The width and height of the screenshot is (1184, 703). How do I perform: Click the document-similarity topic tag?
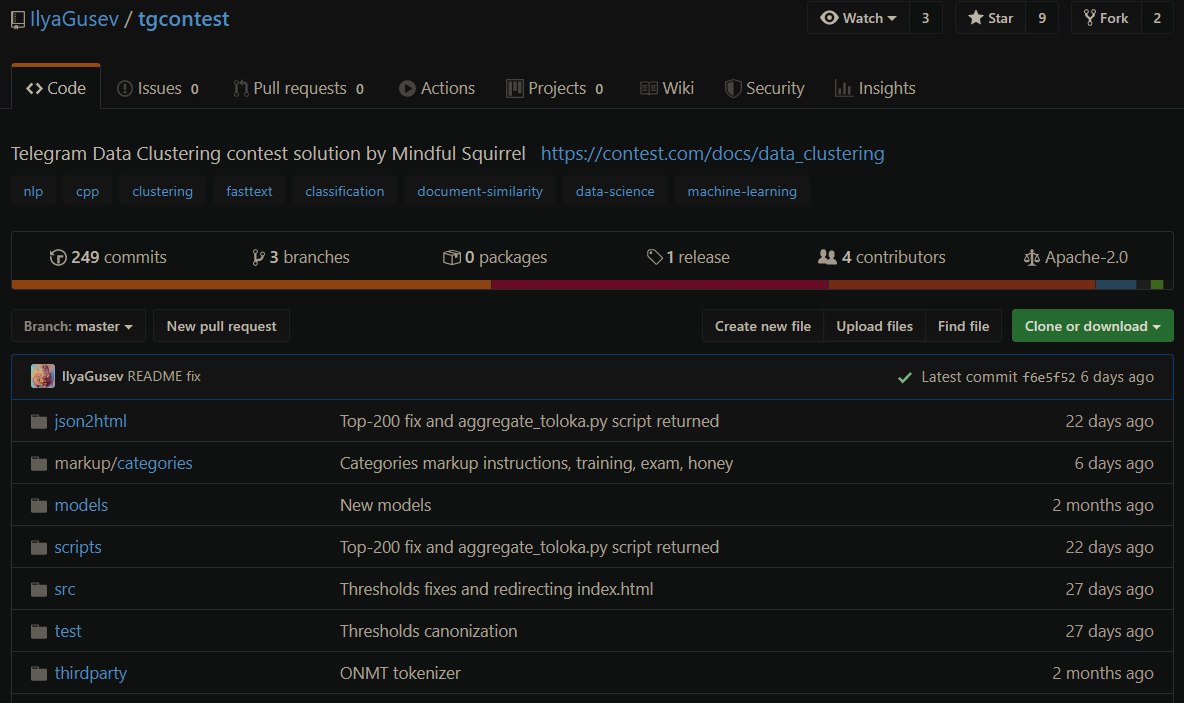[x=479, y=191]
